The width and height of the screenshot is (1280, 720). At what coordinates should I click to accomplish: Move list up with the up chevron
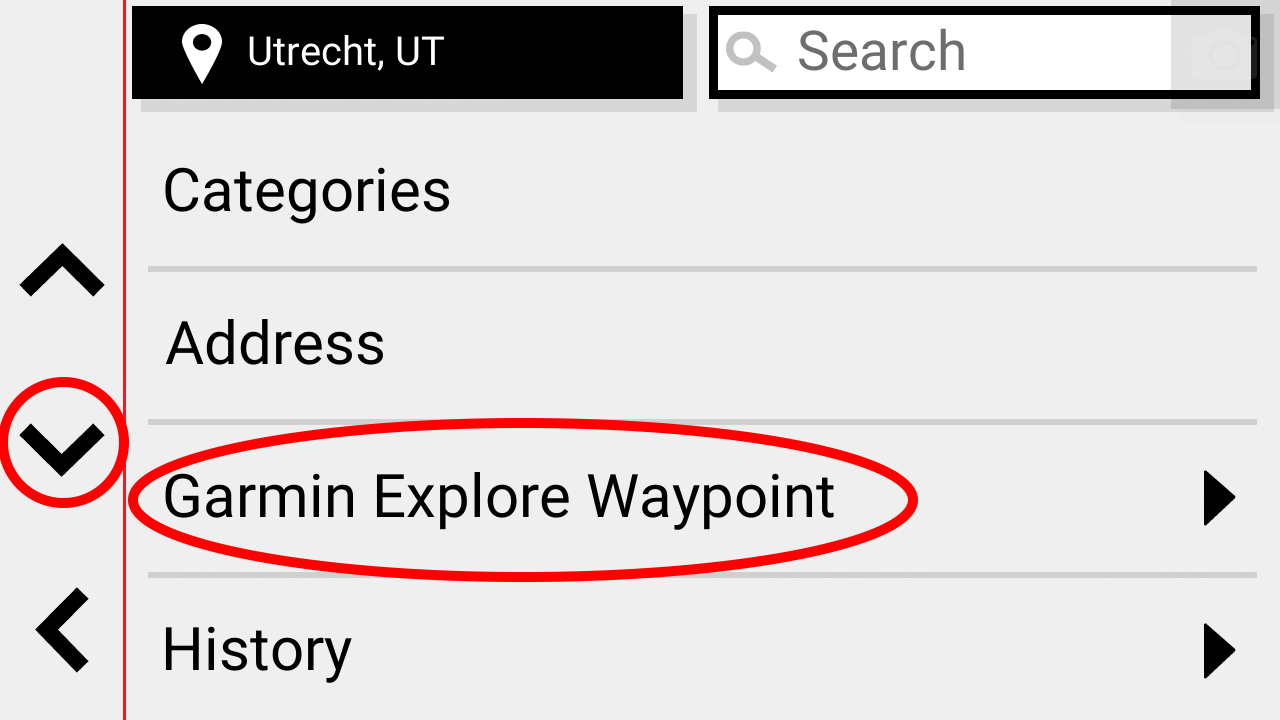coord(62,270)
